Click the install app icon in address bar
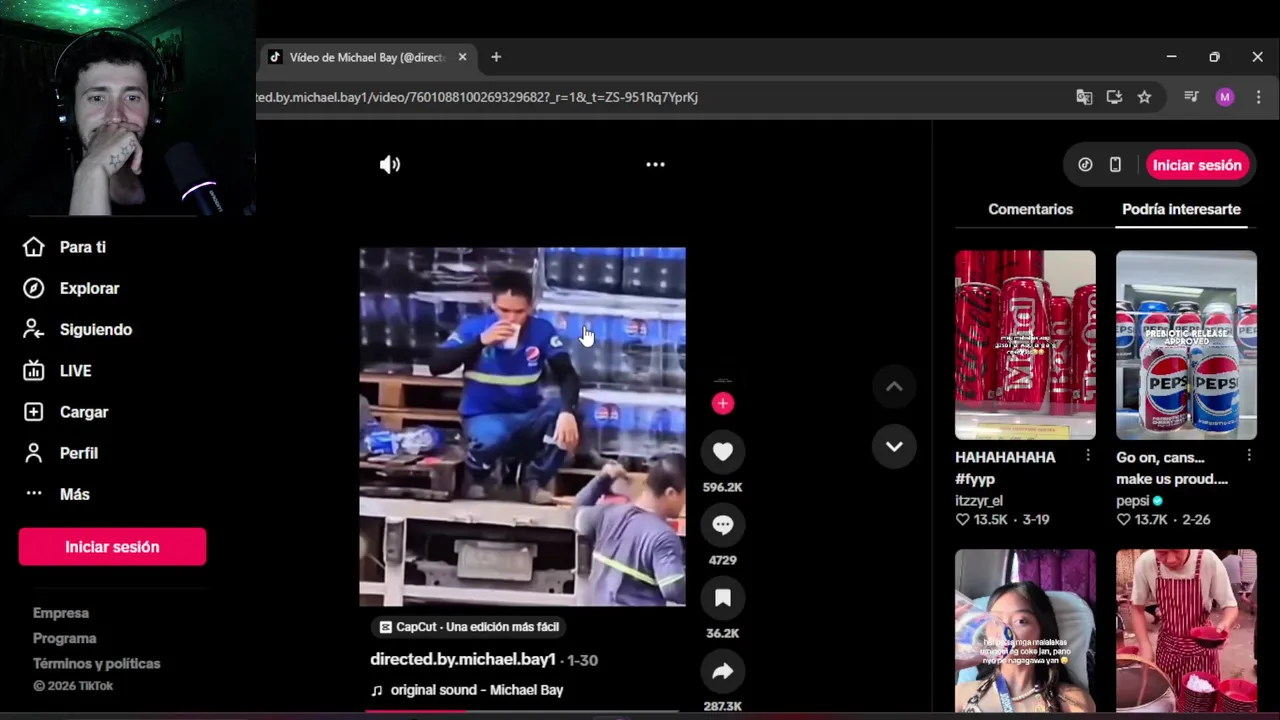 pos(1114,97)
